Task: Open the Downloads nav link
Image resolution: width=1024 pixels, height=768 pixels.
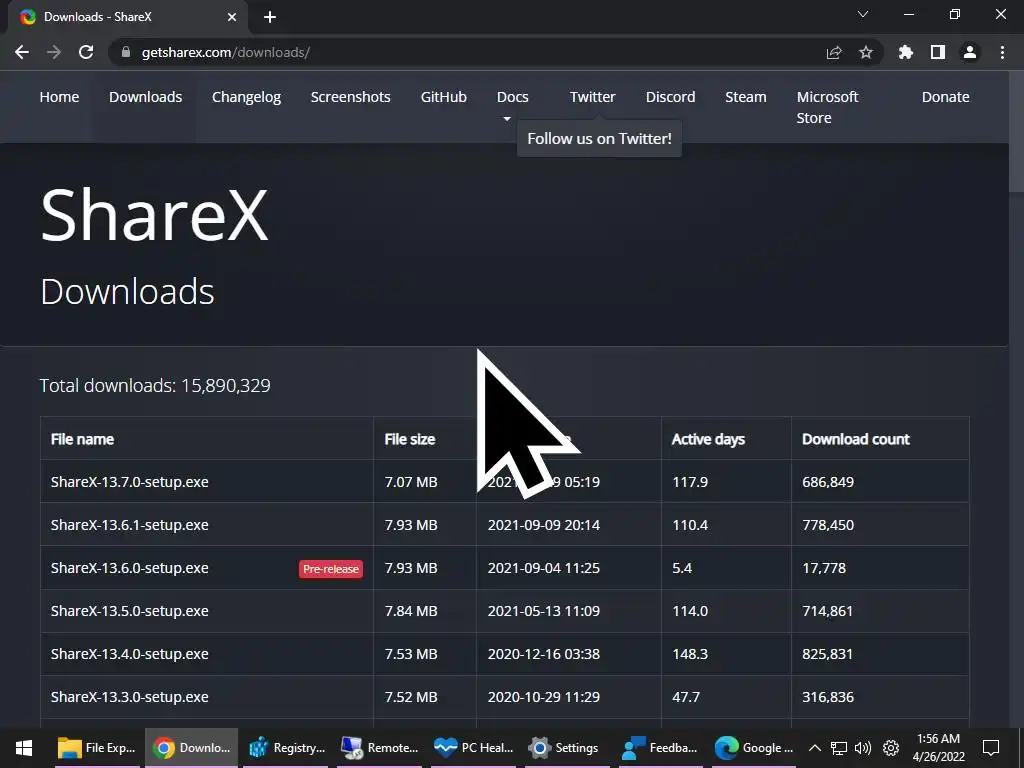Action: click(x=146, y=97)
